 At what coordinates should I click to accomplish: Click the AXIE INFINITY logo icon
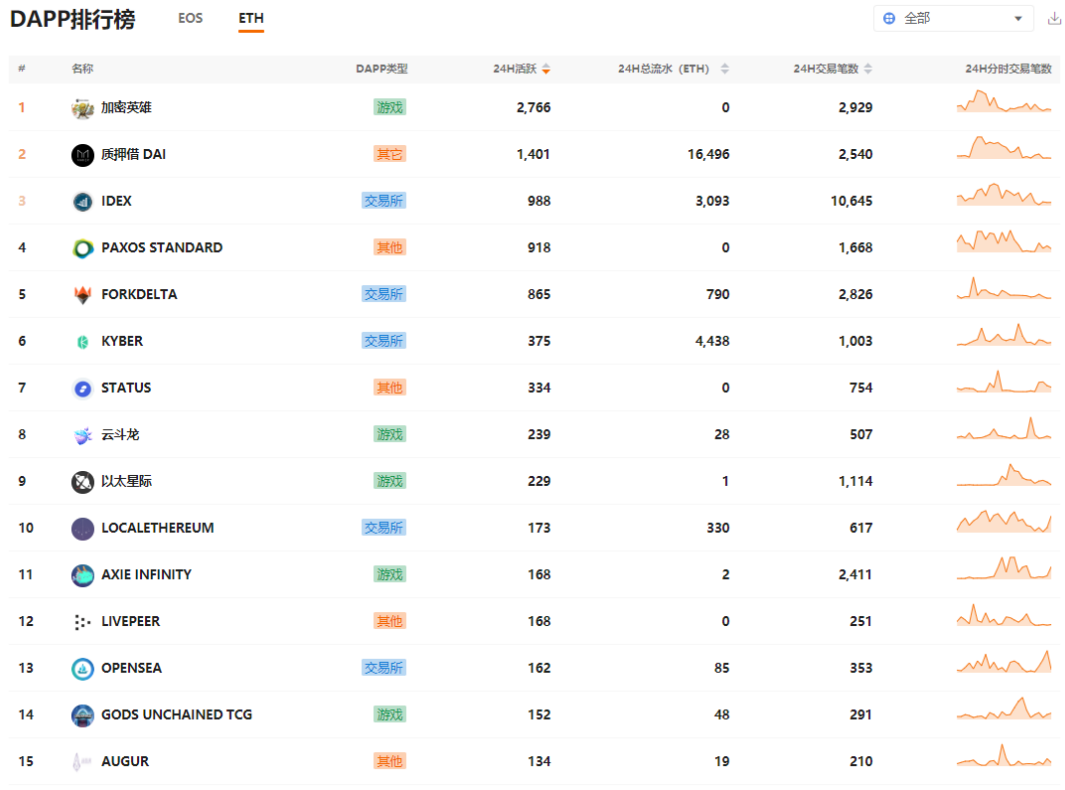83,575
